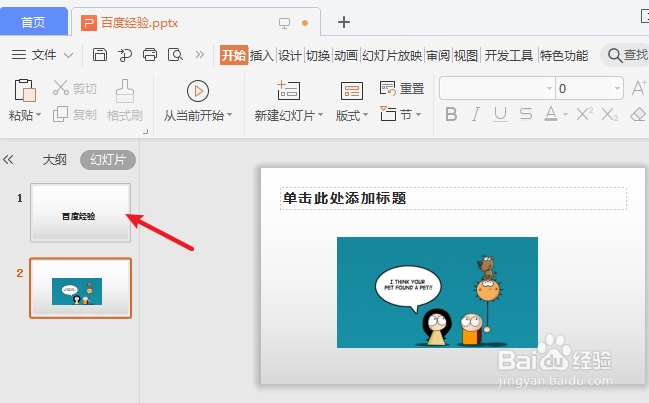Viewport: 649px width, 403px height.
Task: Switch to the 动画 ribbon tab
Action: click(346, 55)
